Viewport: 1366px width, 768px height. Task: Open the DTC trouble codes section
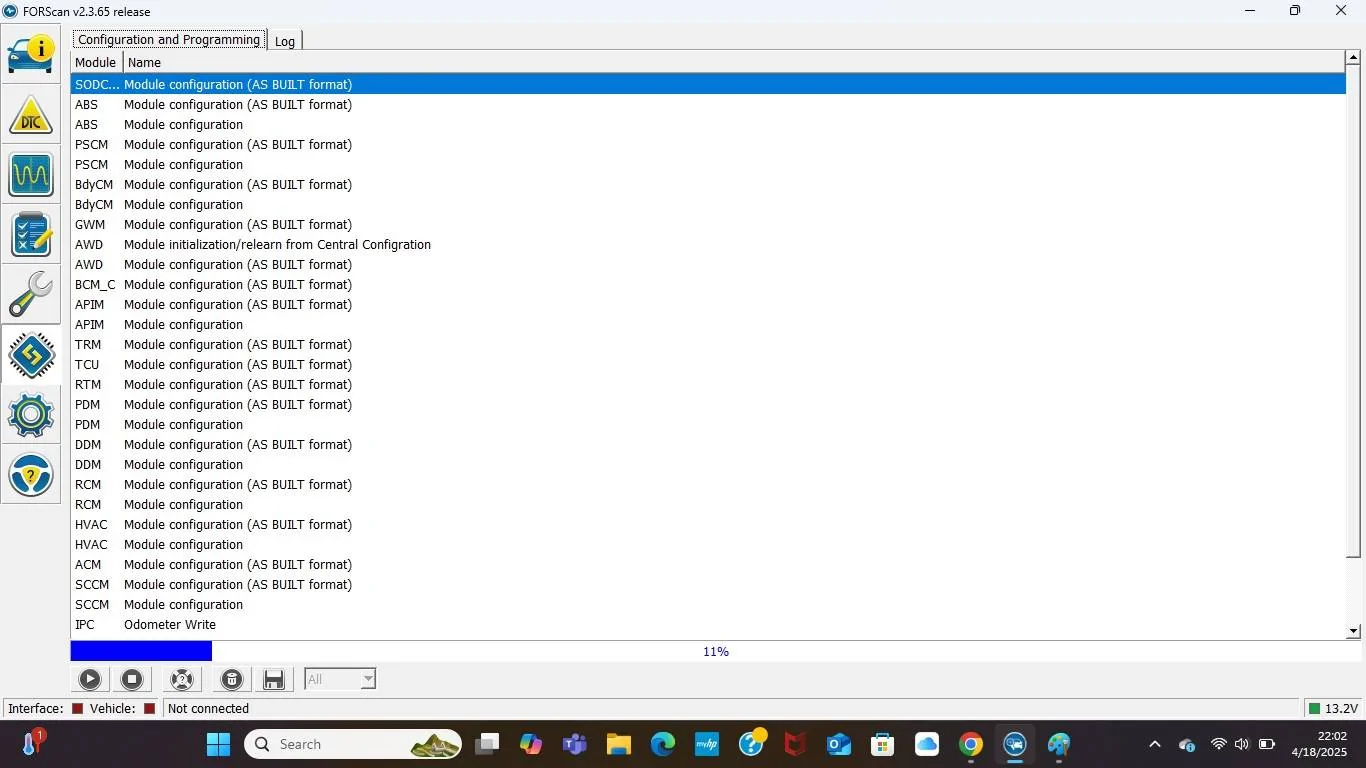click(31, 114)
